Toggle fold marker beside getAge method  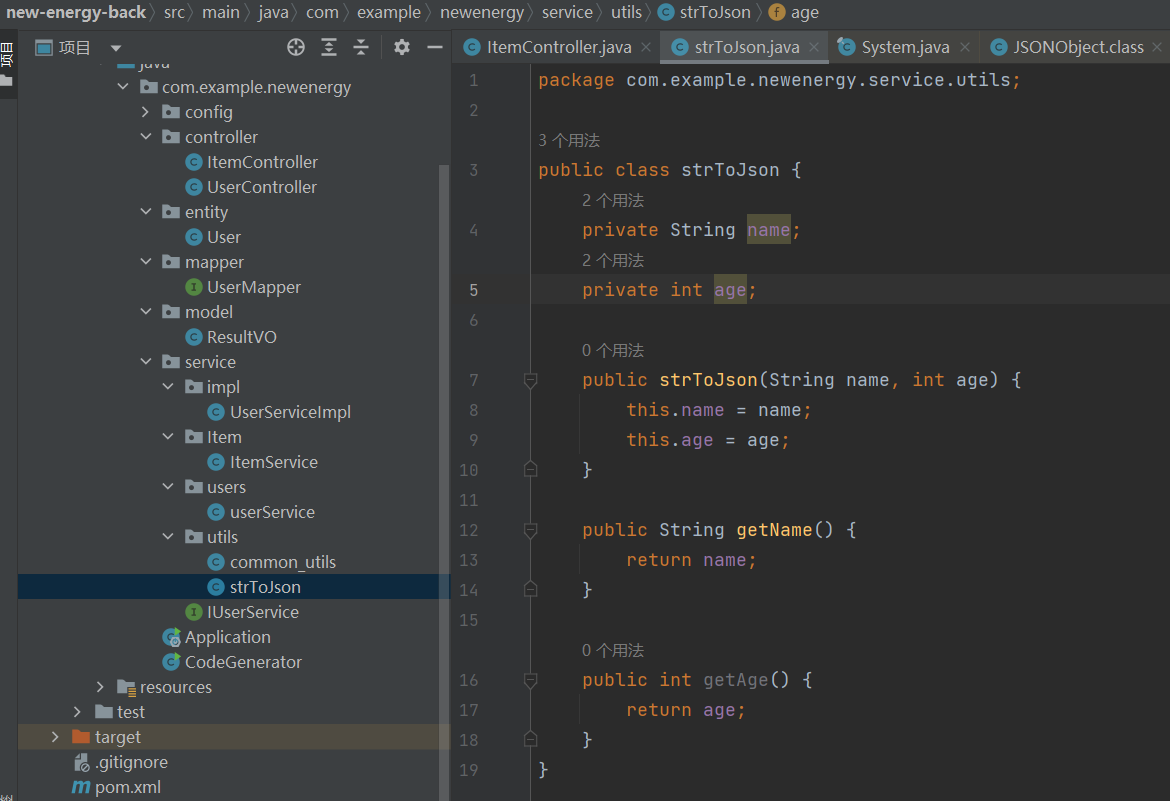tap(531, 680)
